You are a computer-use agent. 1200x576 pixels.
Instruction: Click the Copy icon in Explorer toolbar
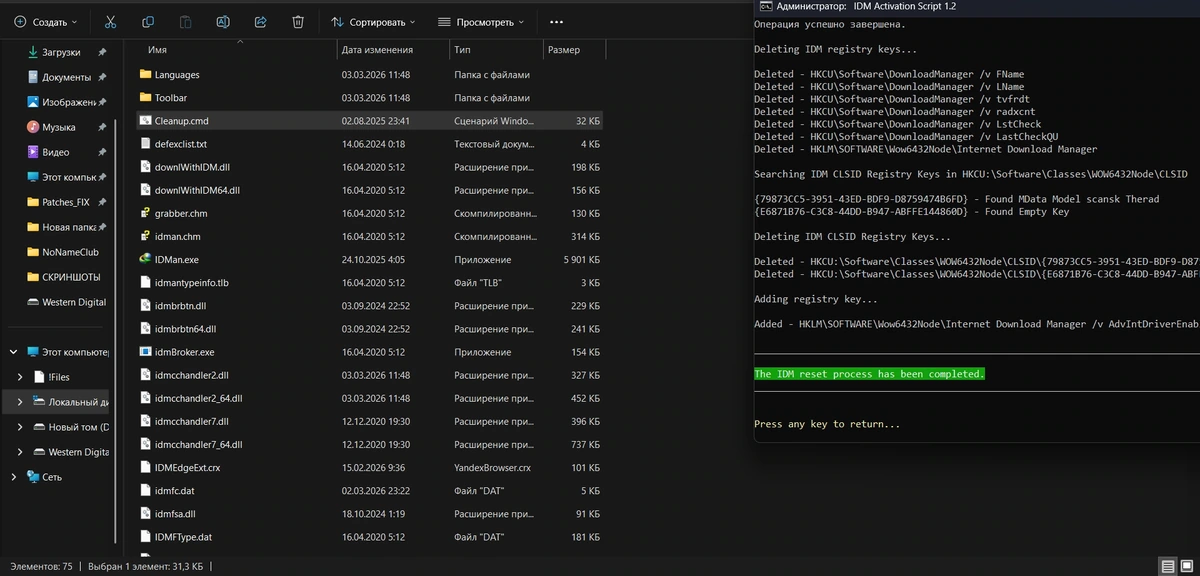click(x=148, y=21)
